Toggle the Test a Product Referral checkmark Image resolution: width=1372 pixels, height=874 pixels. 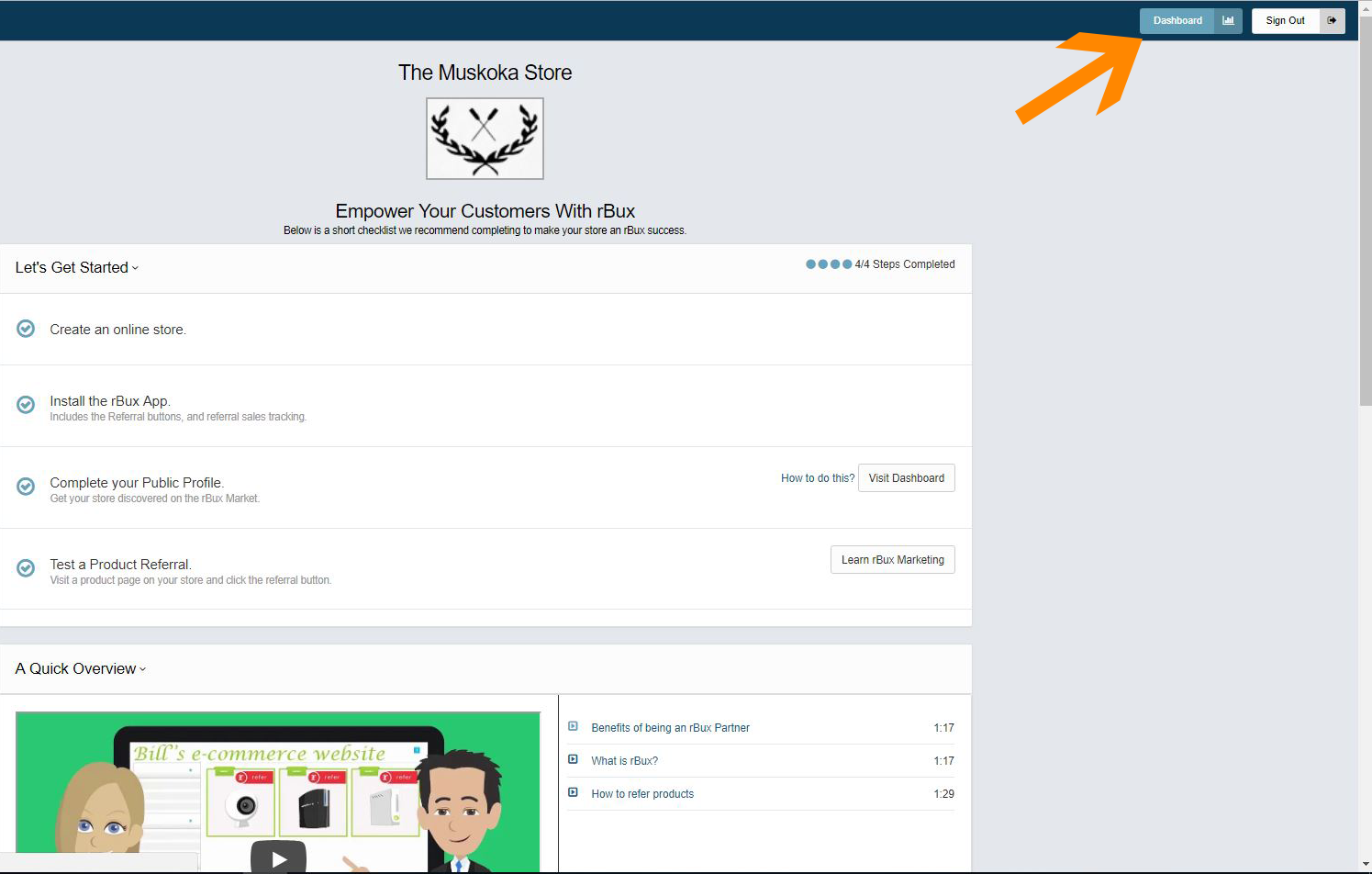(26, 568)
